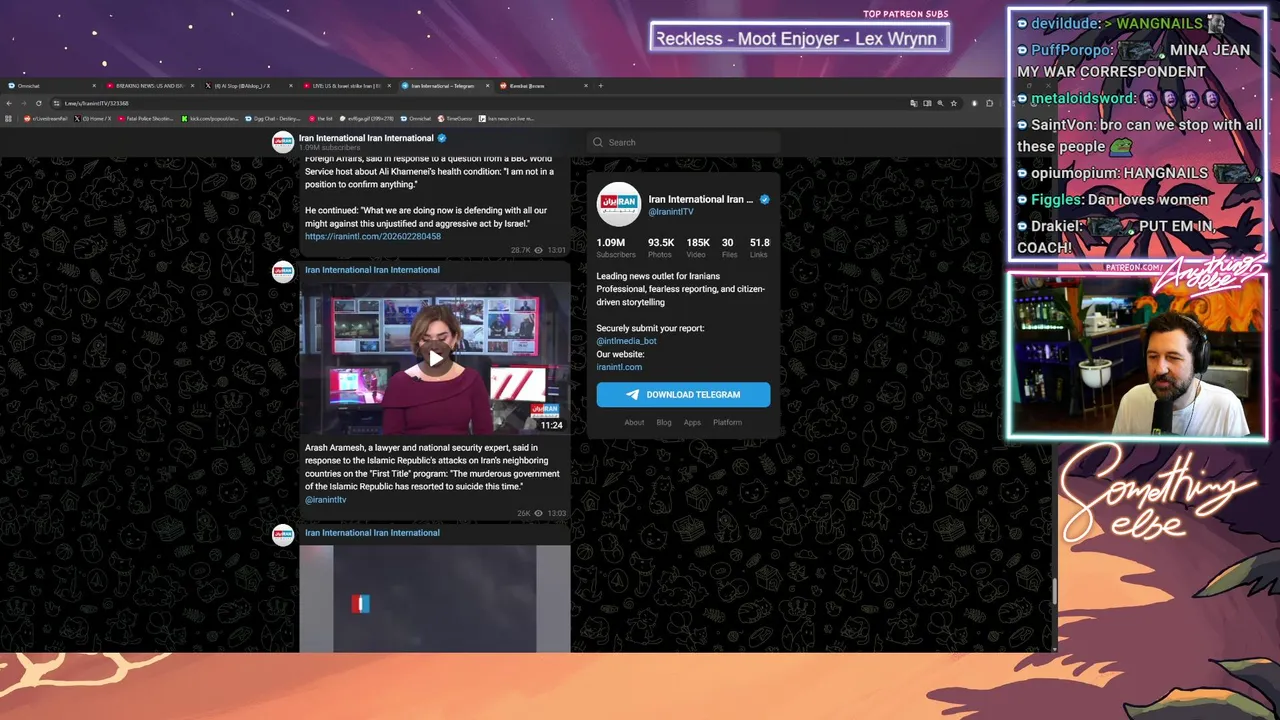Screen dimensions: 1280x720
Task: Click the 93.5K Photos counter
Action: [x=661, y=248]
